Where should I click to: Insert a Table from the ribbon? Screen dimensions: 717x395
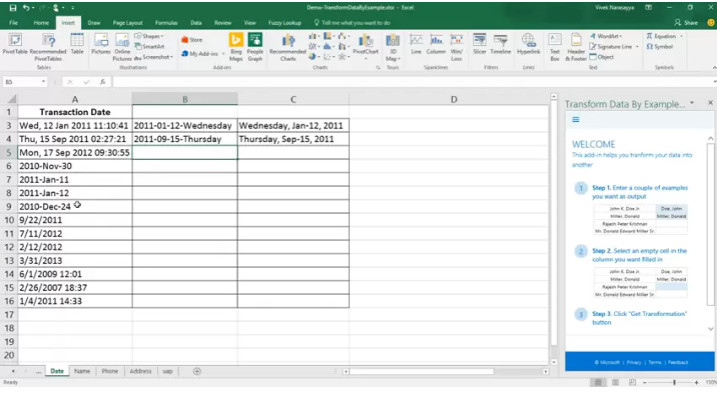(77, 44)
